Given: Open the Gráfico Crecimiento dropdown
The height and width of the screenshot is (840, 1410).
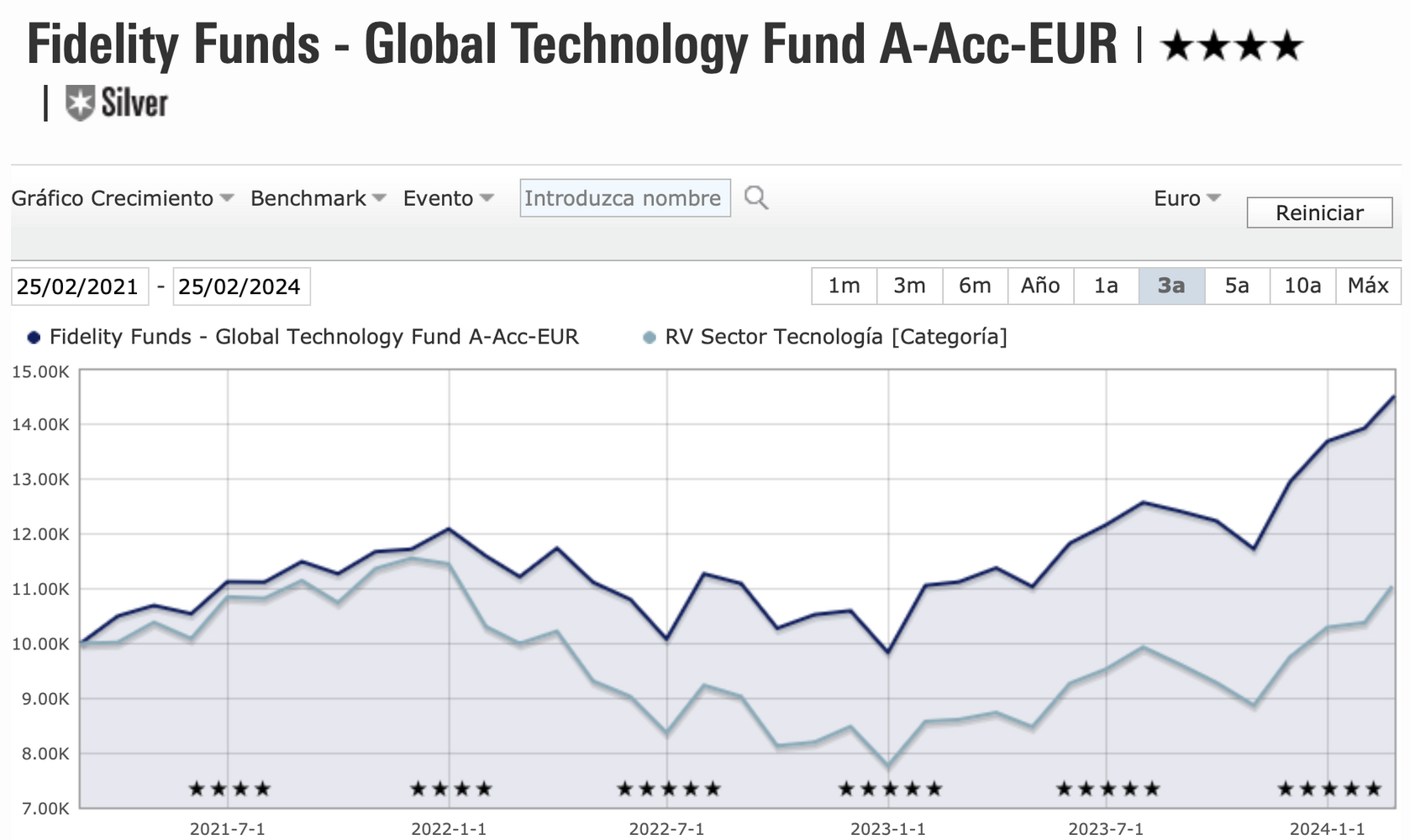Looking at the screenshot, I should 122,198.
